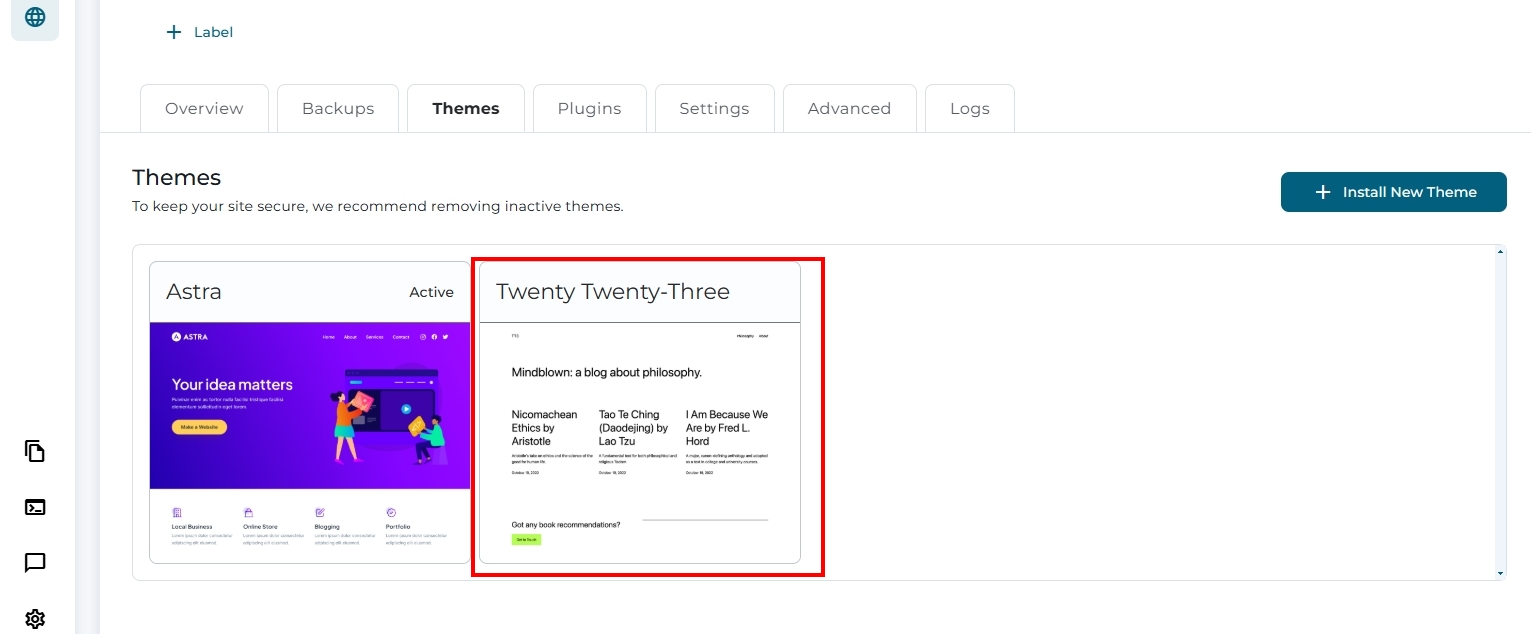Viewport: 1531px width, 634px height.
Task: Open the chat message sidebar icon
Action: coord(35,563)
